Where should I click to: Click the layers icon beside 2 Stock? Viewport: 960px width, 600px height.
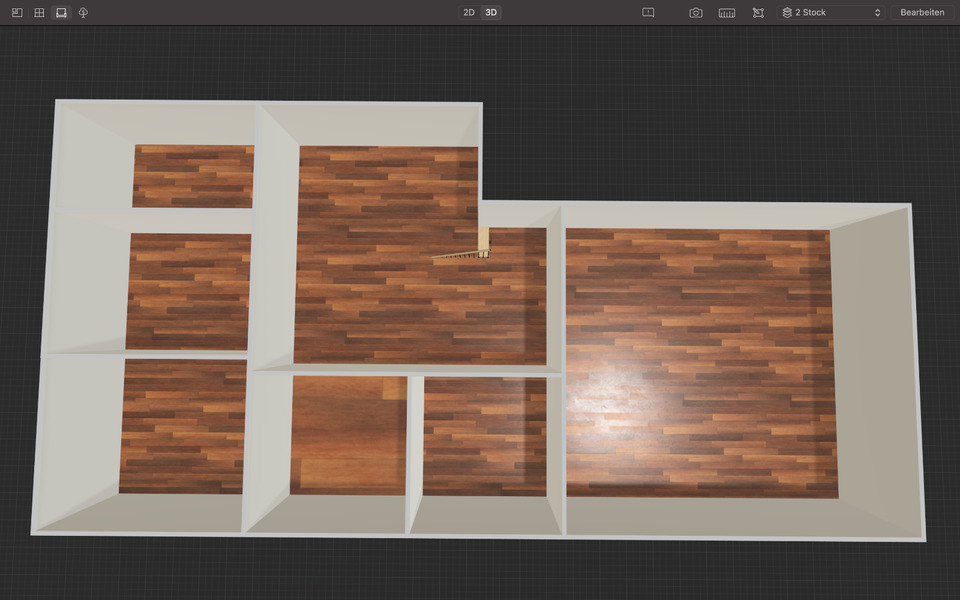787,13
